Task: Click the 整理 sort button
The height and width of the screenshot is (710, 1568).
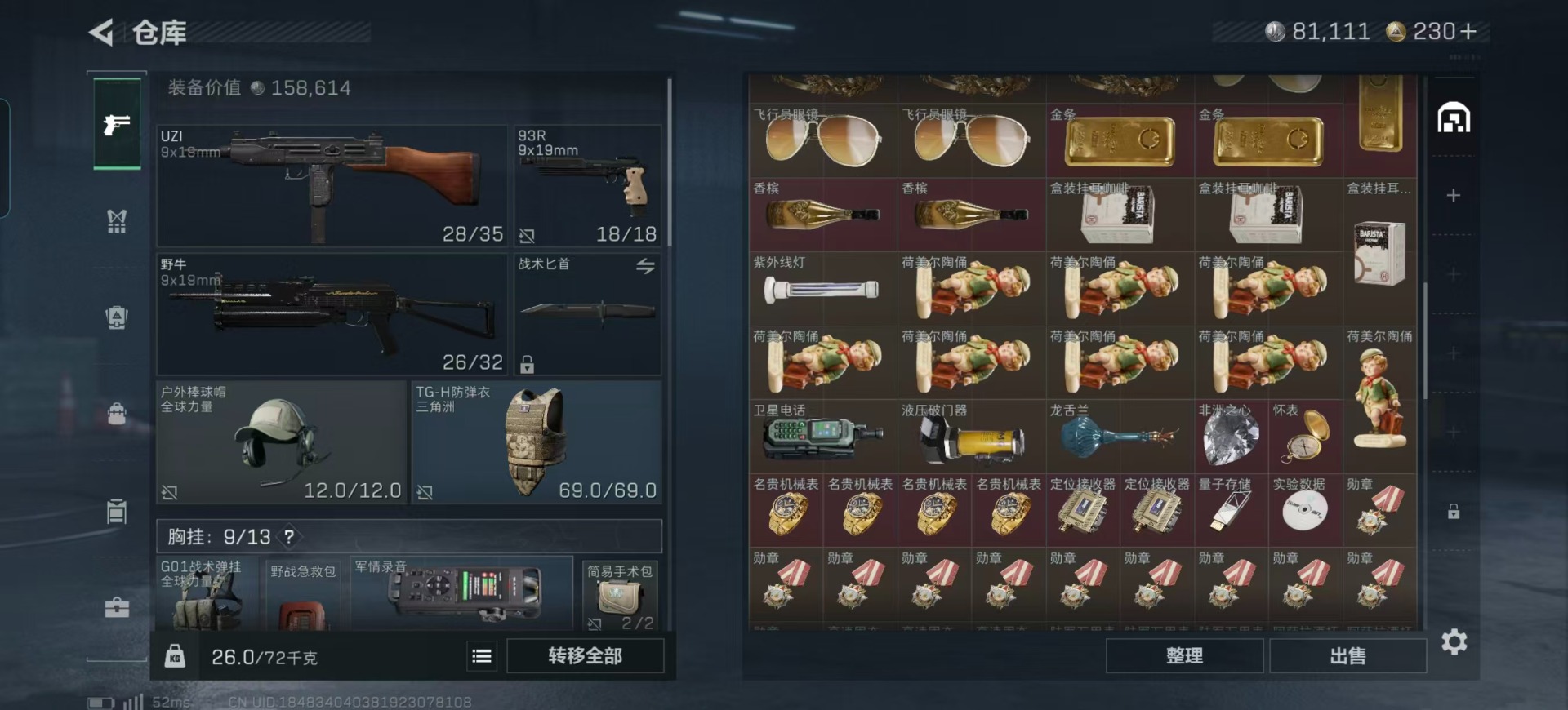Action: [x=1184, y=655]
